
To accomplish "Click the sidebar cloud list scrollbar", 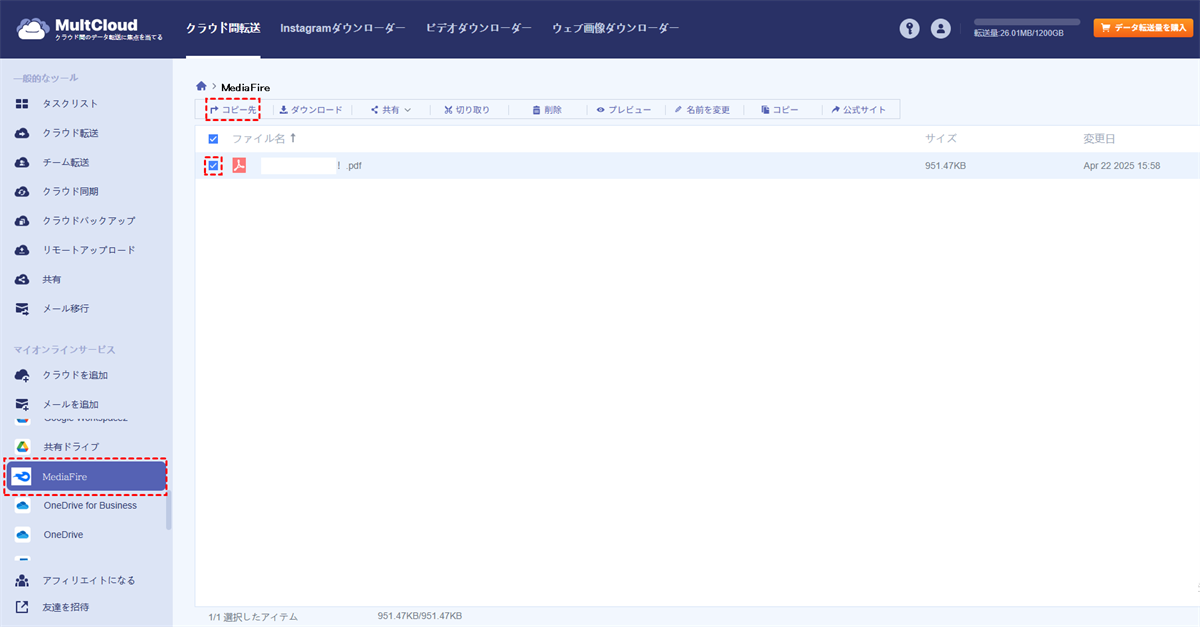I will tap(169, 510).
